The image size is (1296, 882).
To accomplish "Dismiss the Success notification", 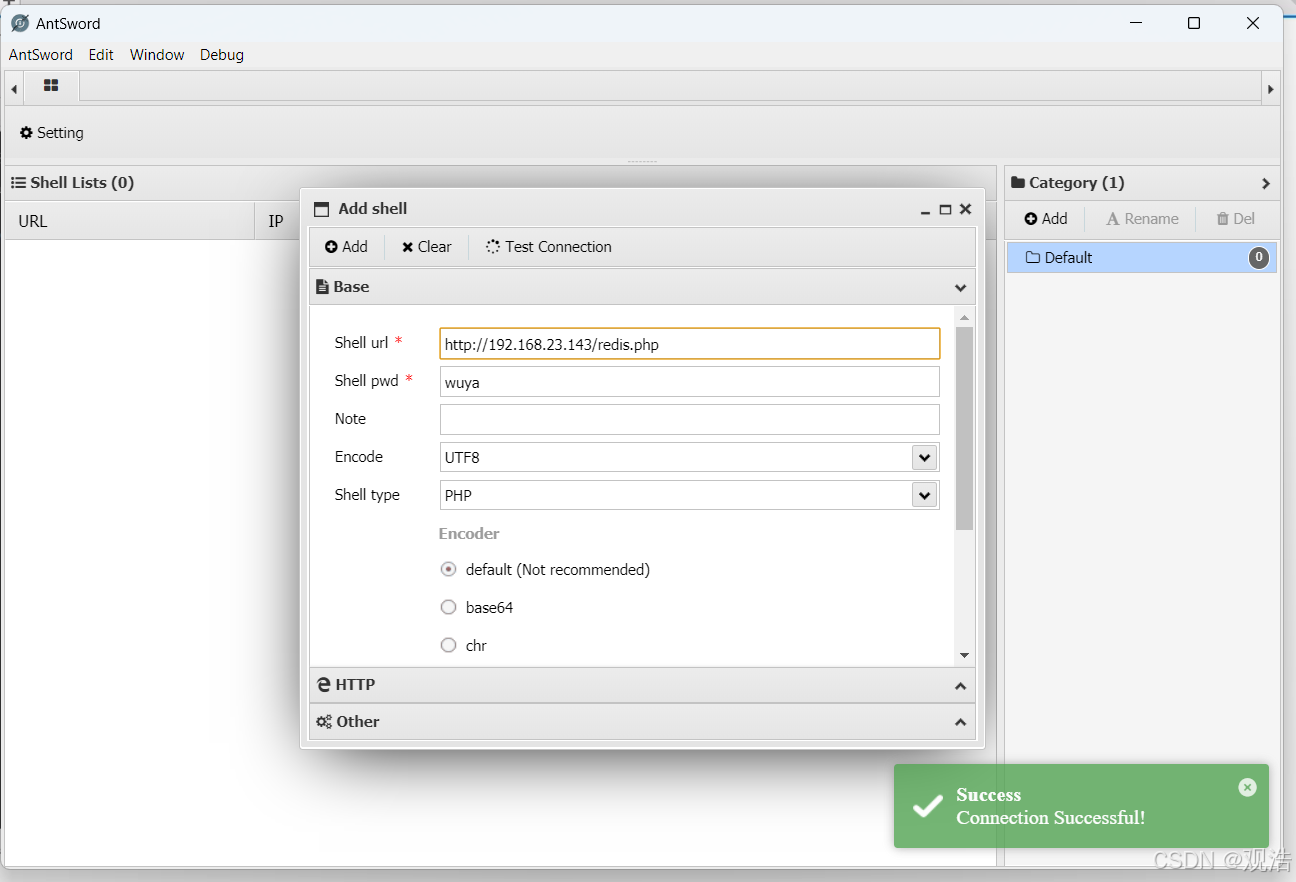I will pyautogui.click(x=1247, y=787).
